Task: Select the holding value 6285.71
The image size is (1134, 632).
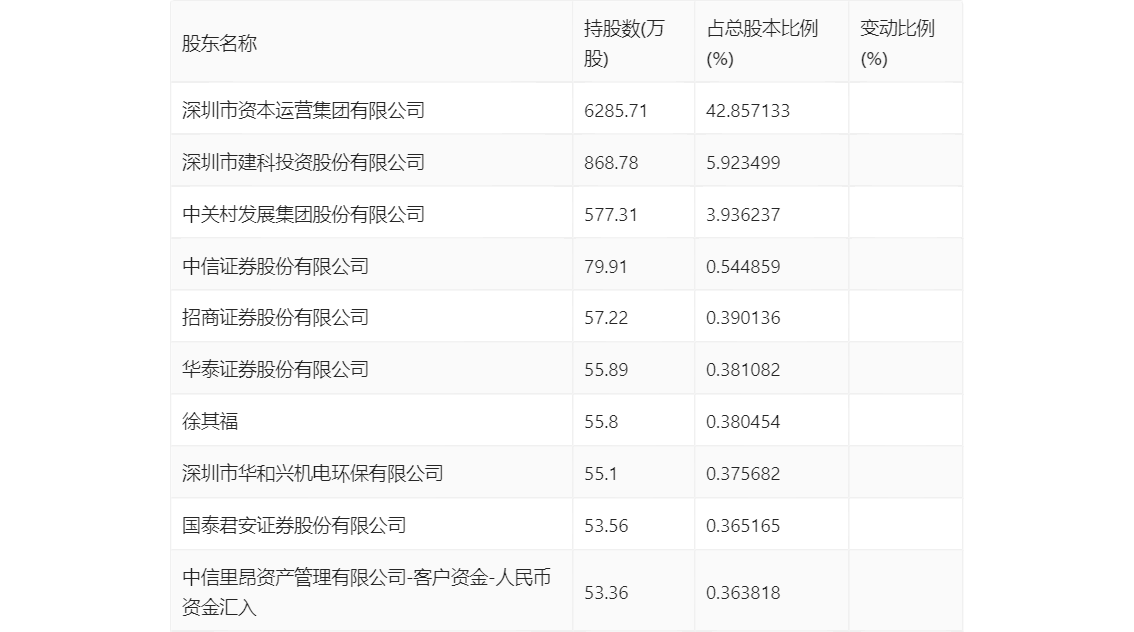Action: pyautogui.click(x=615, y=111)
